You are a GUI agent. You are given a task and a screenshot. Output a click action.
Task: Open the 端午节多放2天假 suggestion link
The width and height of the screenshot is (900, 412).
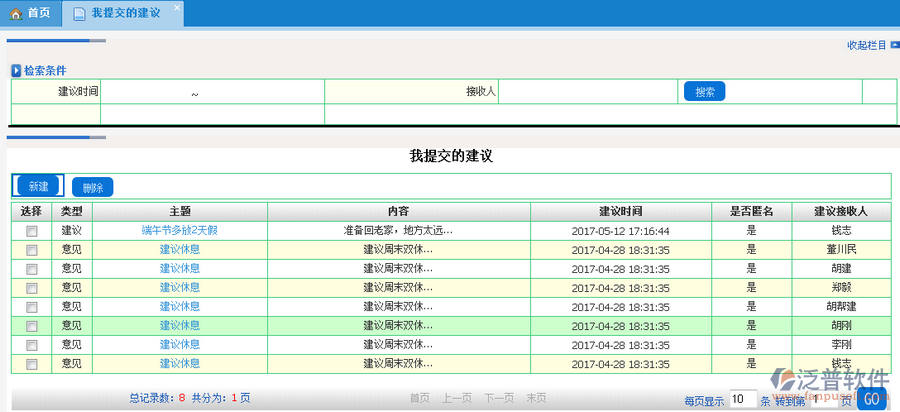pyautogui.click(x=180, y=231)
